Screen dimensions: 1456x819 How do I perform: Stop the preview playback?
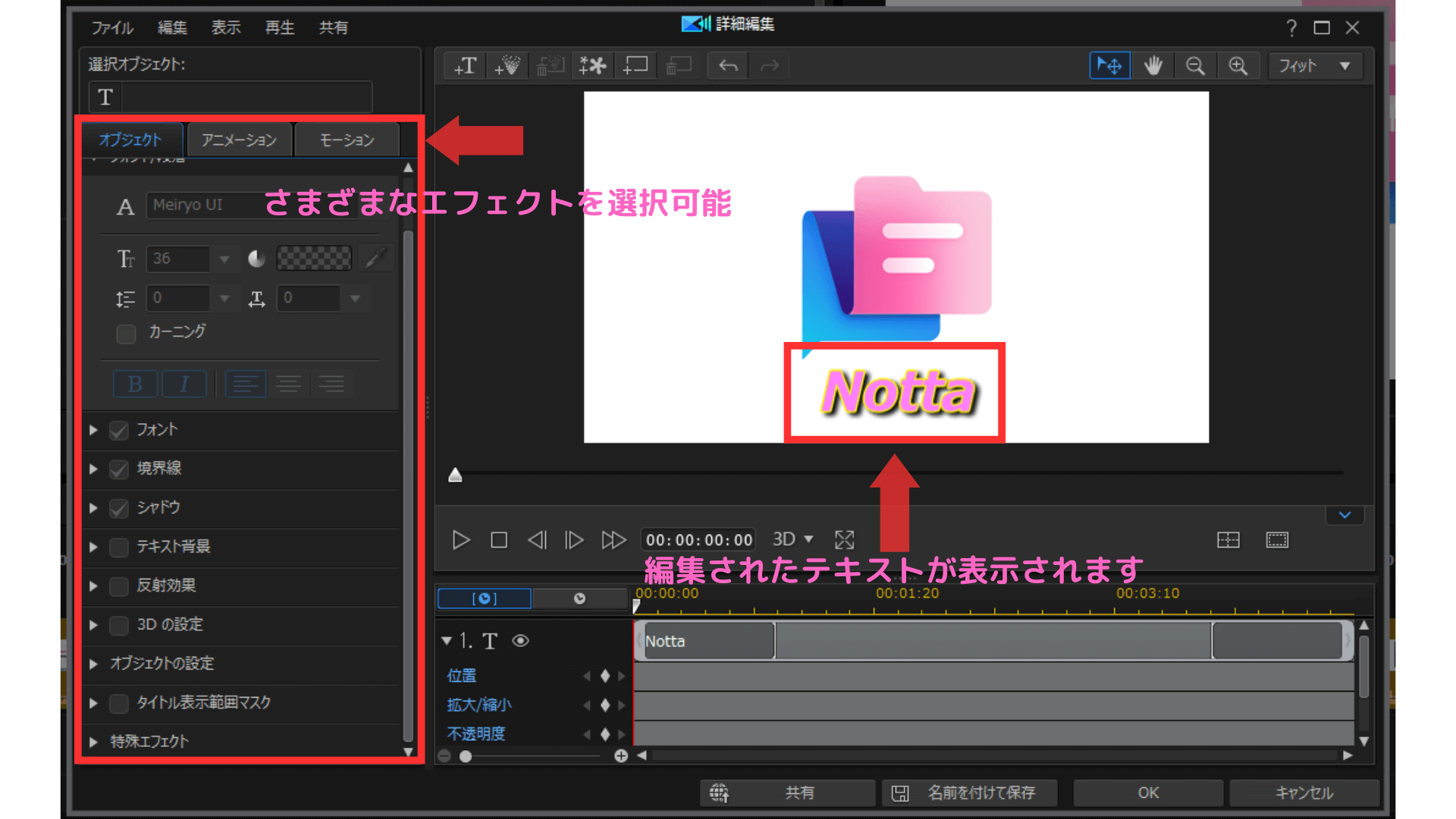pos(498,540)
